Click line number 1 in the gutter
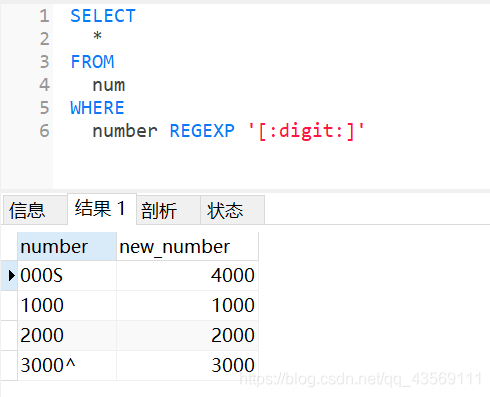490x397 pixels. (44, 16)
